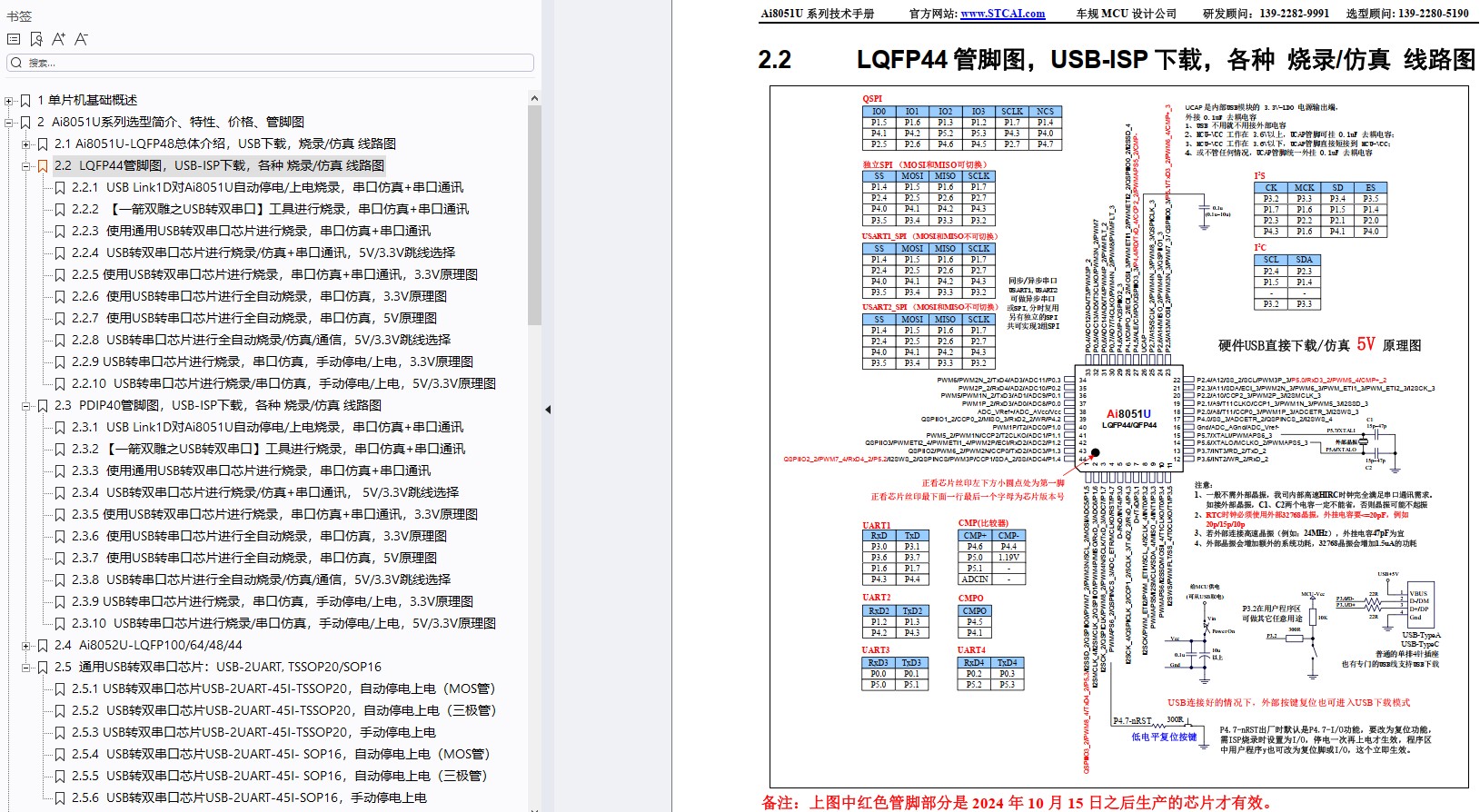Click the bookmark icon for item 2.3.3

click(x=60, y=470)
